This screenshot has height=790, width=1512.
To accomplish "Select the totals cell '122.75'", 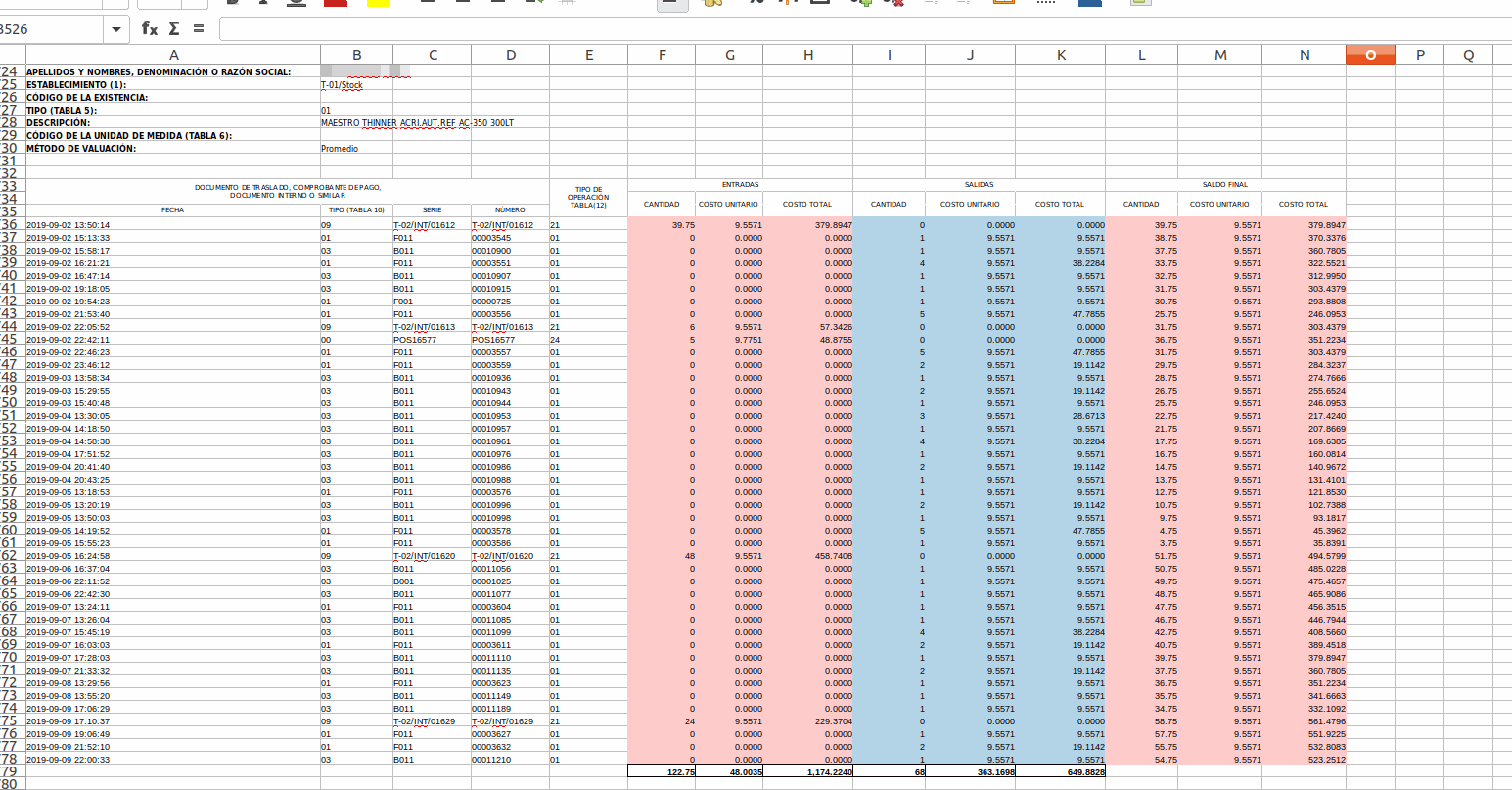I will [x=663, y=771].
